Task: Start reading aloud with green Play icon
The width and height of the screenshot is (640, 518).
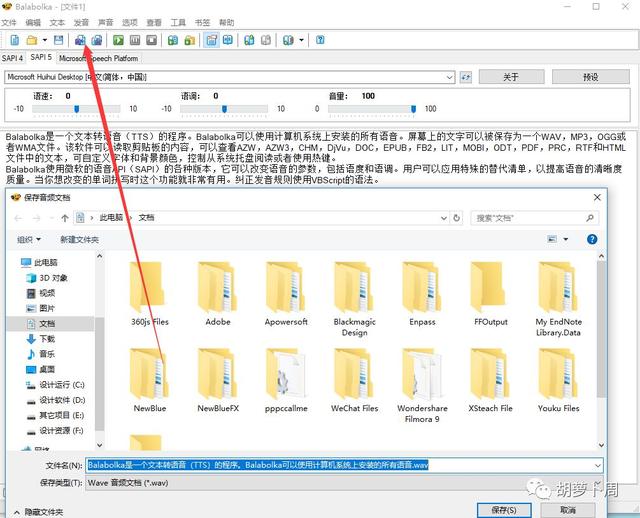Action: (x=118, y=40)
